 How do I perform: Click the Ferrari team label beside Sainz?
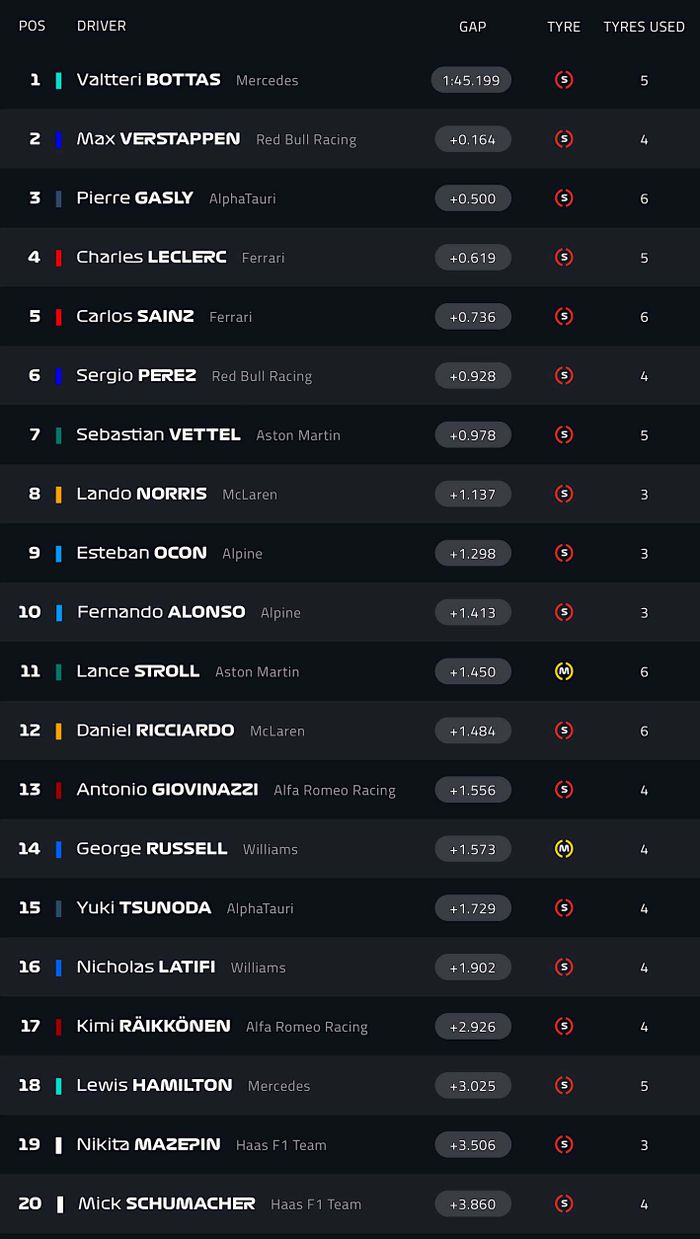[x=230, y=317]
